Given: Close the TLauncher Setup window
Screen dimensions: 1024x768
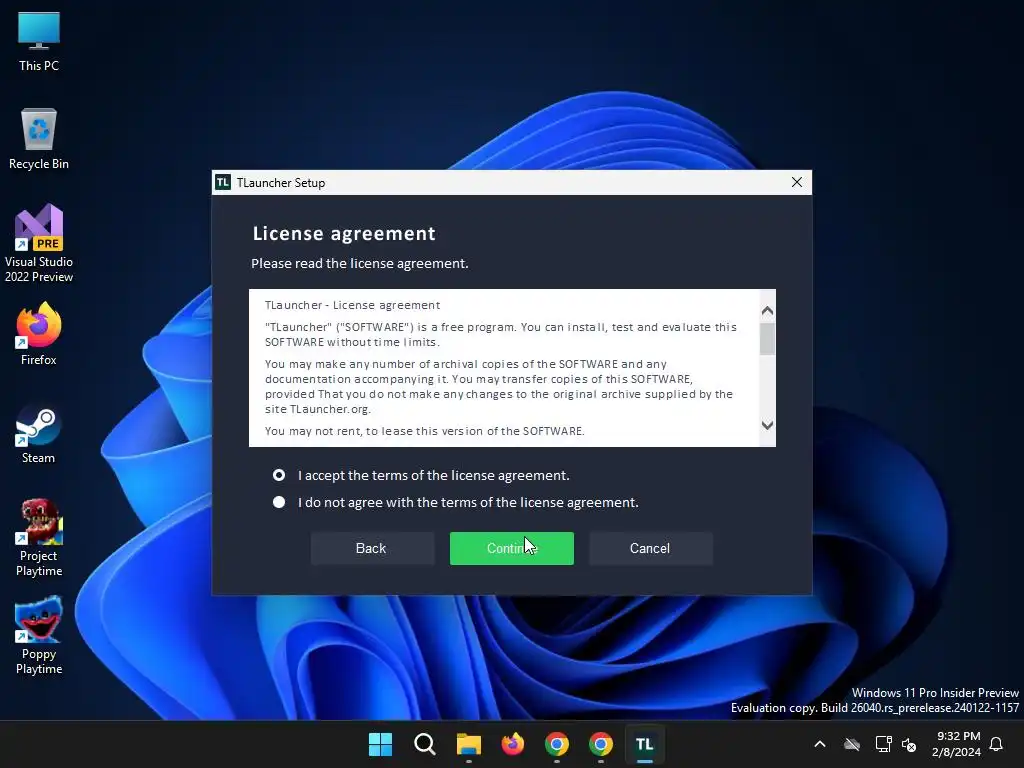Looking at the screenshot, I should (x=797, y=182).
